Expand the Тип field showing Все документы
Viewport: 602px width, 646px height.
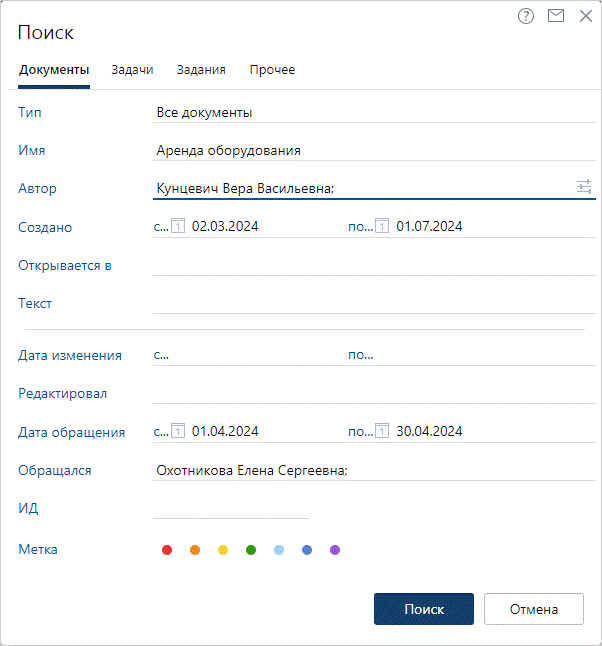pos(374,112)
